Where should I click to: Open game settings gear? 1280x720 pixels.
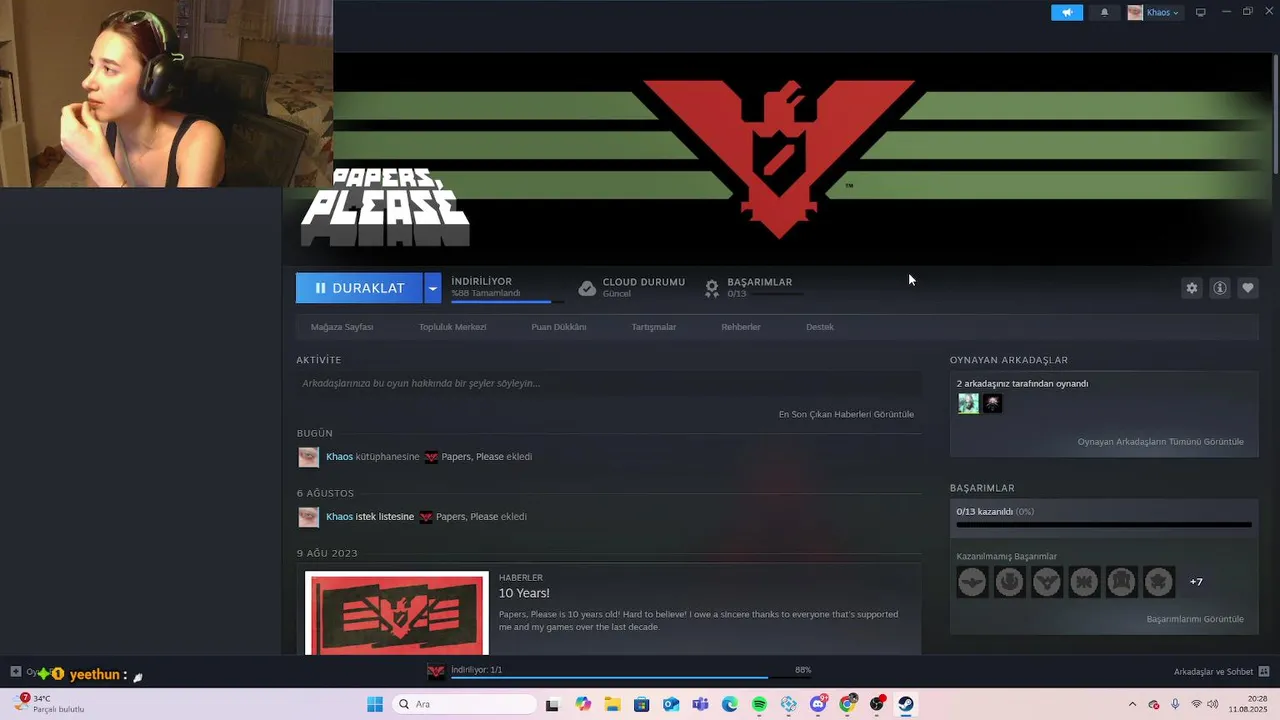click(x=1192, y=288)
